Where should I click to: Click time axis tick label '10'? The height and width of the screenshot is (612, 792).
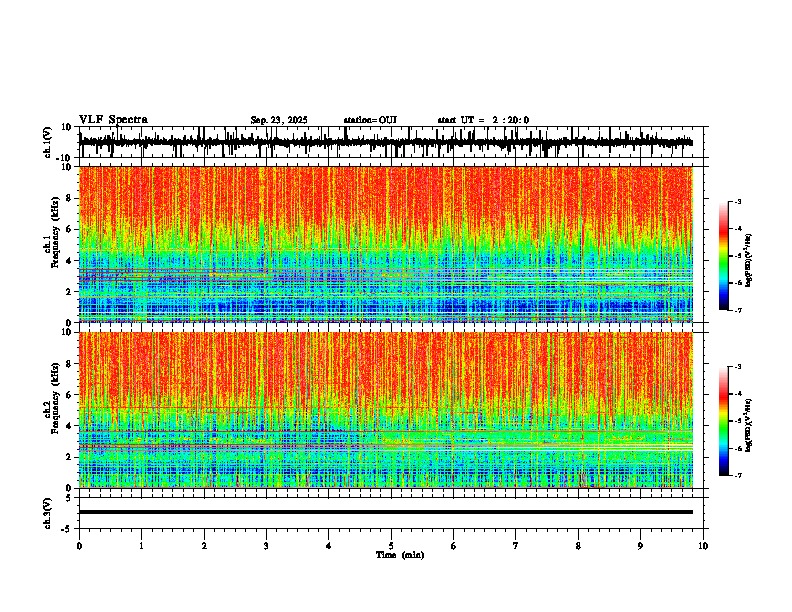coord(703,546)
